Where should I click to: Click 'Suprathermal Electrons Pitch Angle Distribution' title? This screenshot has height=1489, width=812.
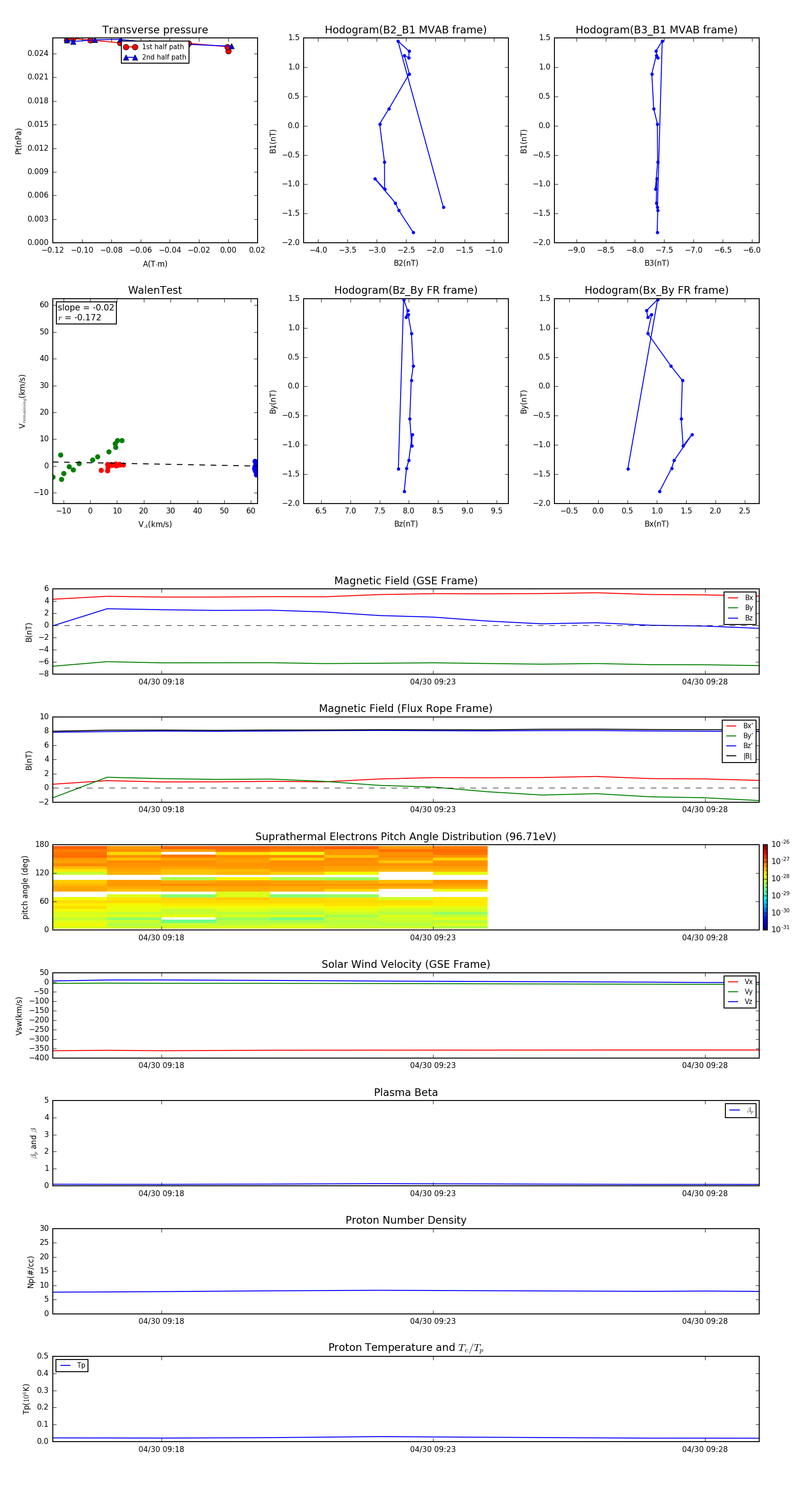pyautogui.click(x=406, y=837)
